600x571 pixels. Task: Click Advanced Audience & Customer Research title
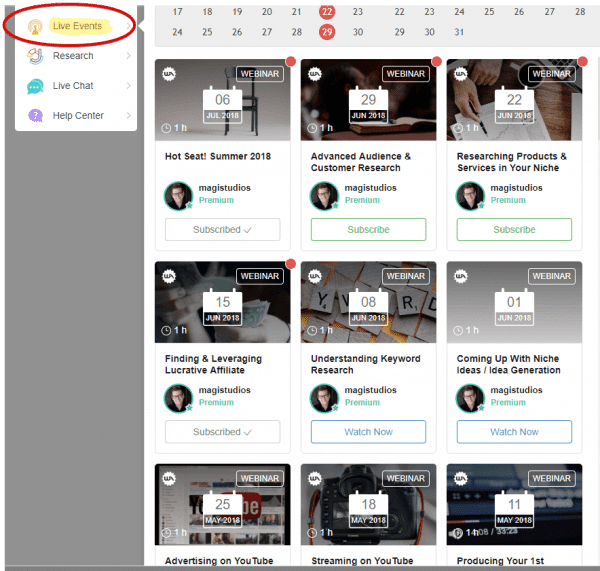click(360, 162)
